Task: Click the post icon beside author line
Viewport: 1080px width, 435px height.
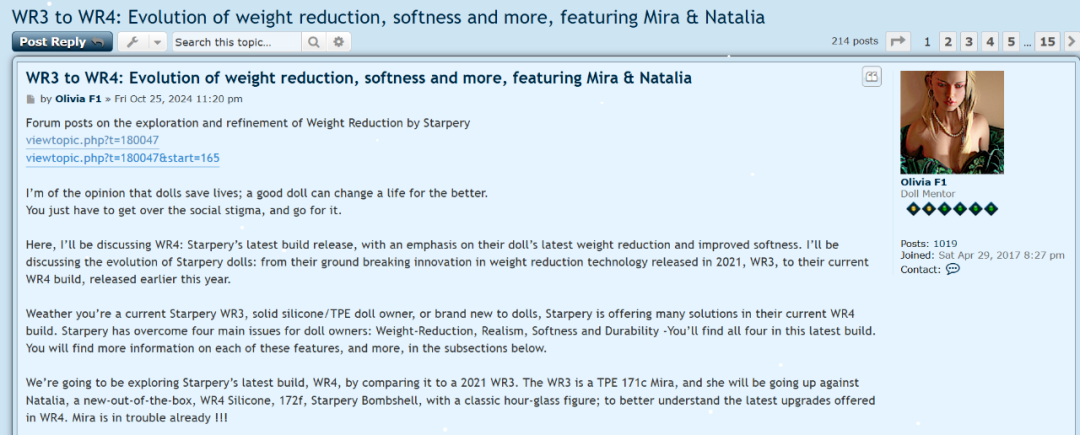Action: [31, 99]
